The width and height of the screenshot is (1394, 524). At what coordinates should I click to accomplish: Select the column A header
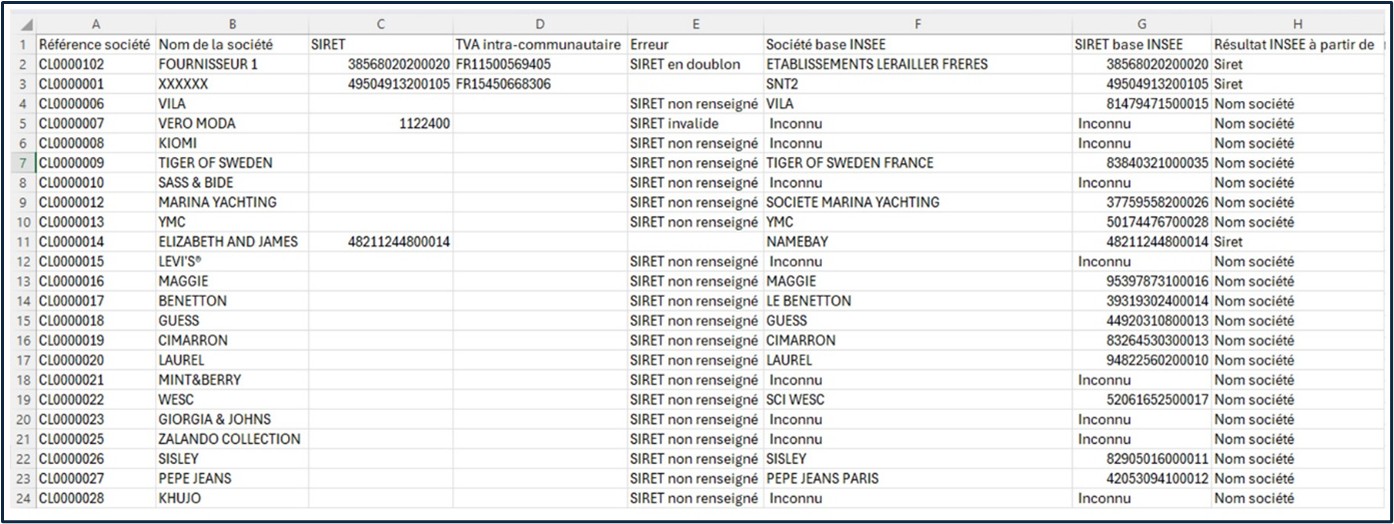[x=95, y=25]
